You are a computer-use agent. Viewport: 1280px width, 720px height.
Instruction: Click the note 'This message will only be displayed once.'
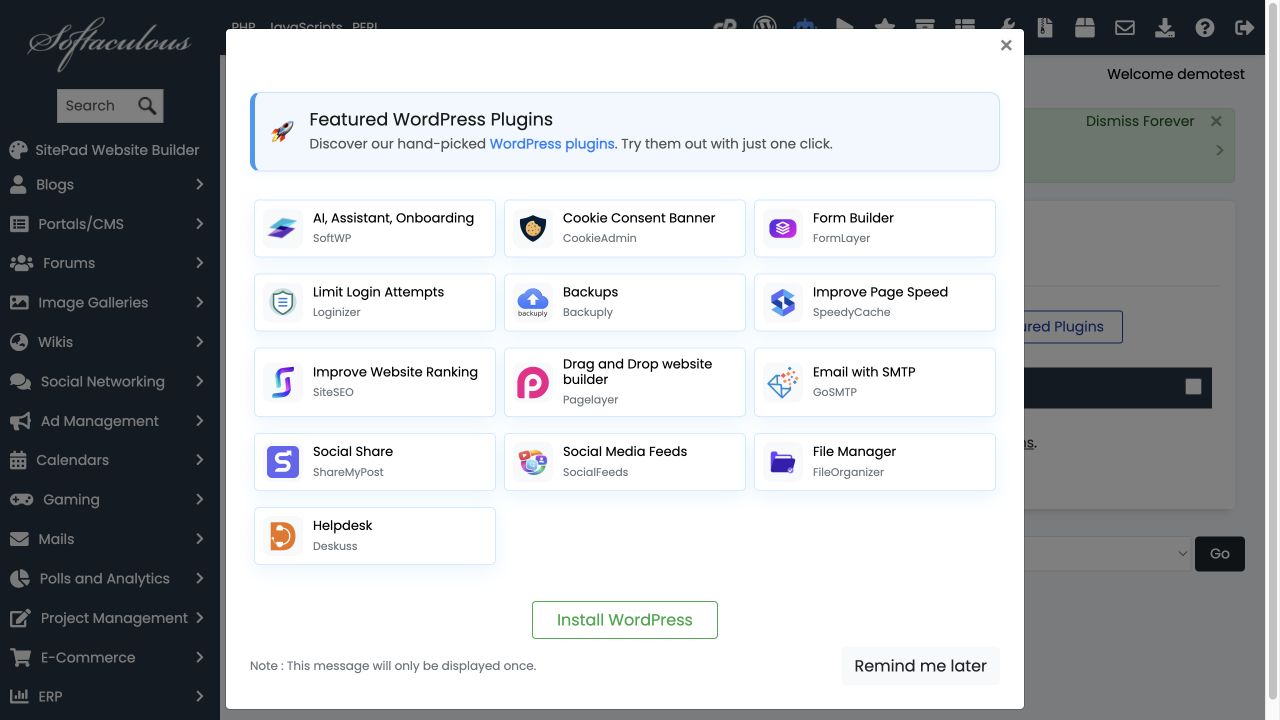point(412,666)
